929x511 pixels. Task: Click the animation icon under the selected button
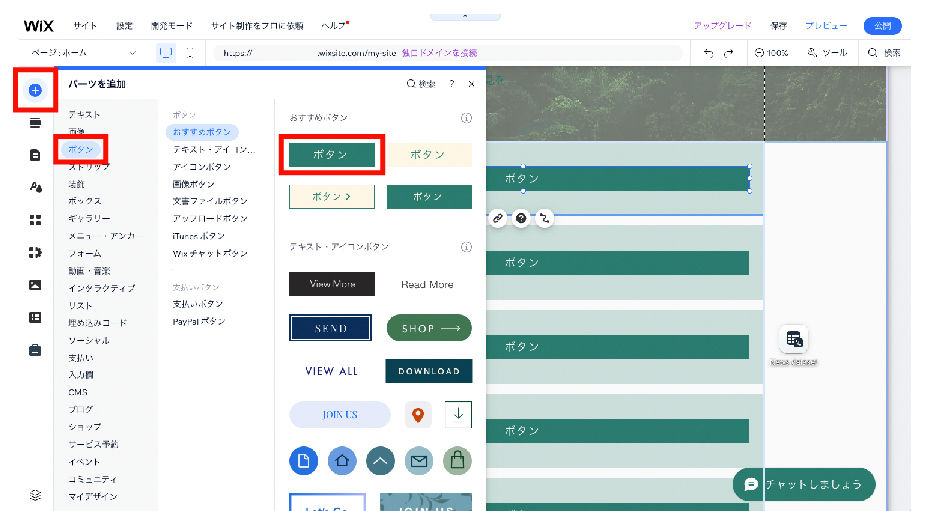point(544,219)
